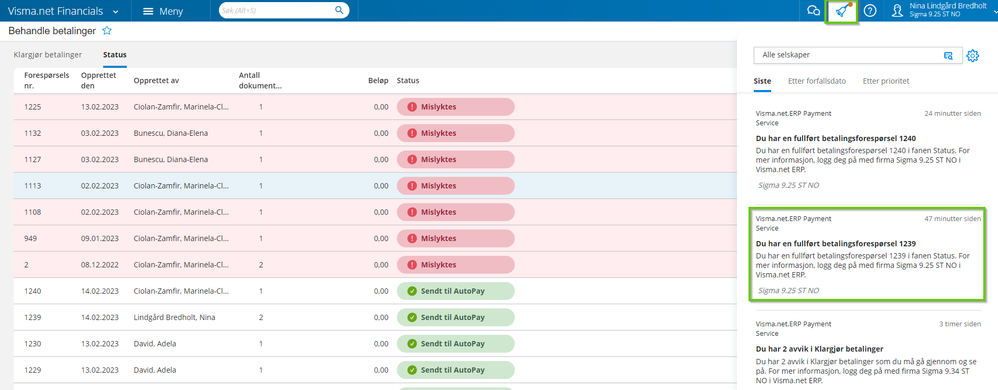Image resolution: width=998 pixels, height=390 pixels.
Task: Click Sendt til AutoPay badge for request 1230
Action: tap(456, 344)
